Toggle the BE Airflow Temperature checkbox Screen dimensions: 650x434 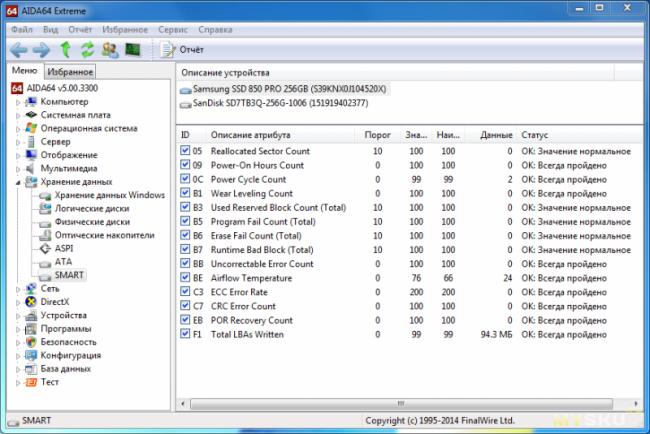(185, 277)
